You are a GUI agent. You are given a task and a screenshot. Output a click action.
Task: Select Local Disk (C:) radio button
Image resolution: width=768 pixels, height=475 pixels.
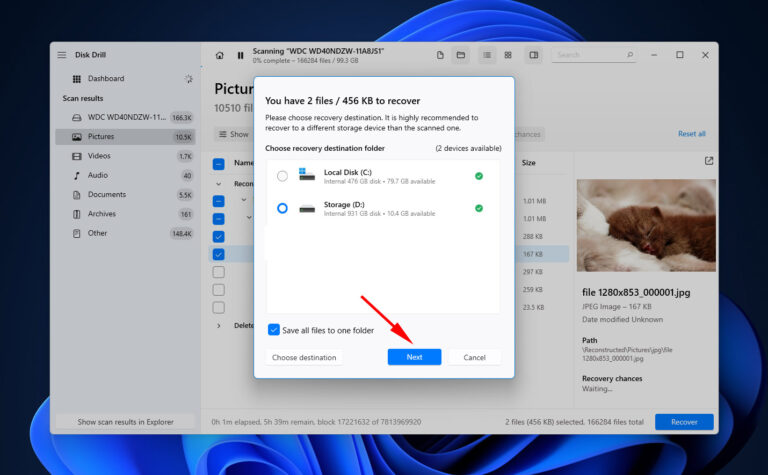(x=282, y=176)
